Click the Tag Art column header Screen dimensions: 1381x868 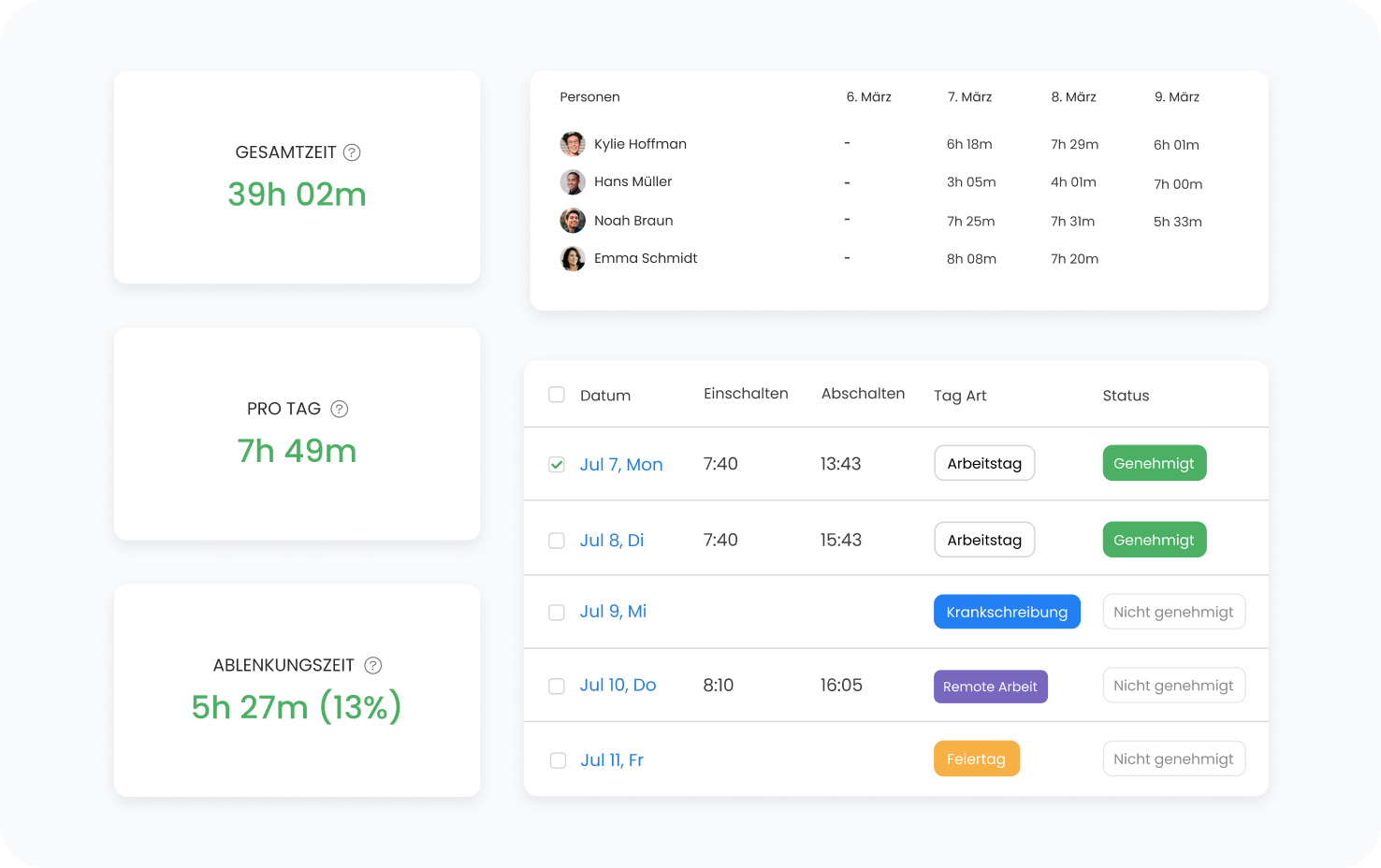click(x=960, y=396)
